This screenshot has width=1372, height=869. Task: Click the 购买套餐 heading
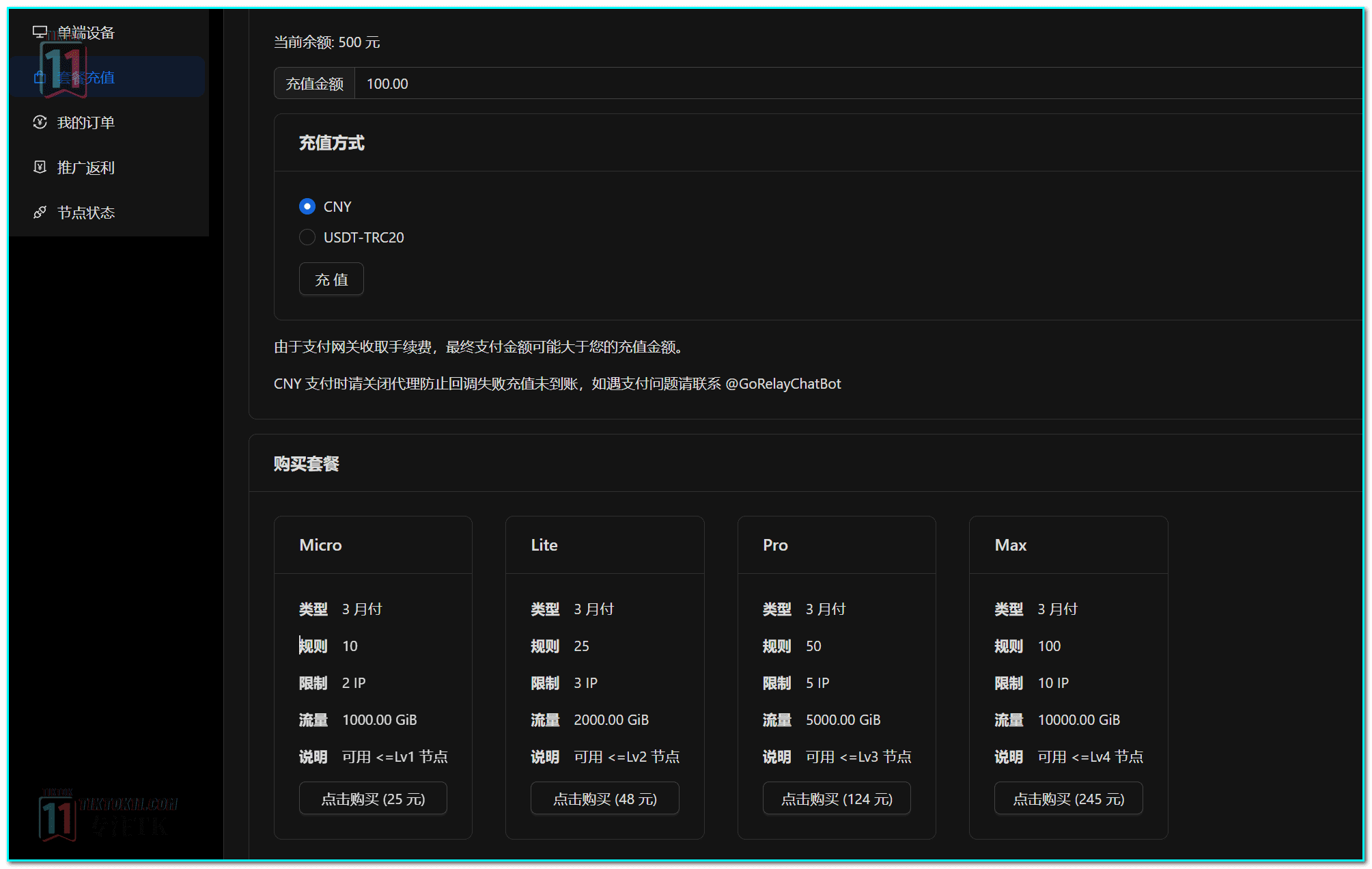(x=307, y=464)
